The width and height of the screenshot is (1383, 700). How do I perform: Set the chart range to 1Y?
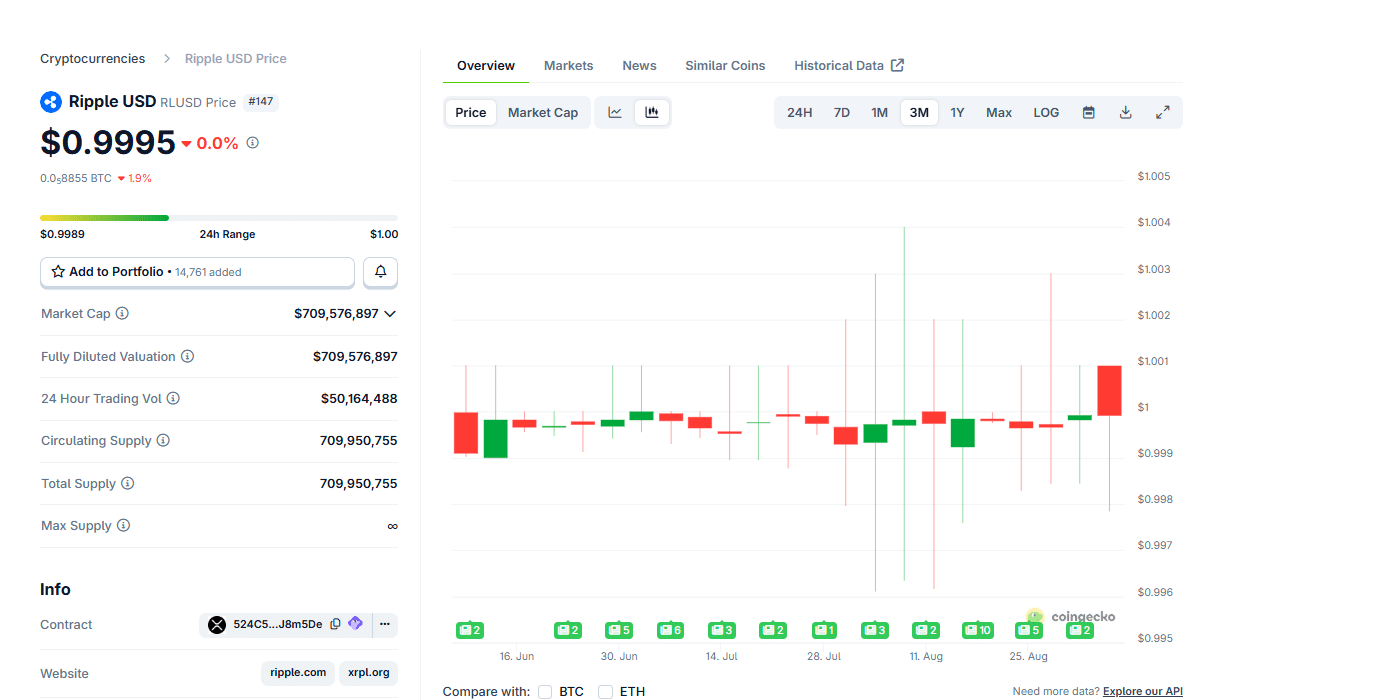957,113
